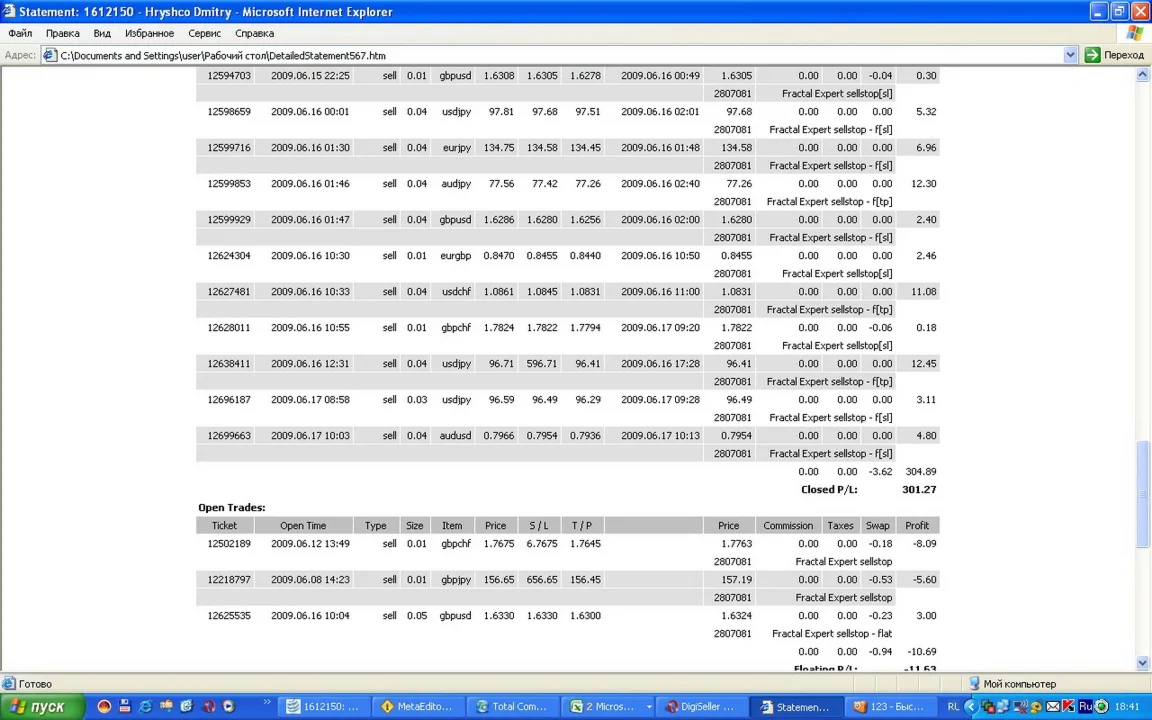This screenshot has height=720, width=1152.
Task: Switch to the 123 taskbar window
Action: [x=891, y=707]
